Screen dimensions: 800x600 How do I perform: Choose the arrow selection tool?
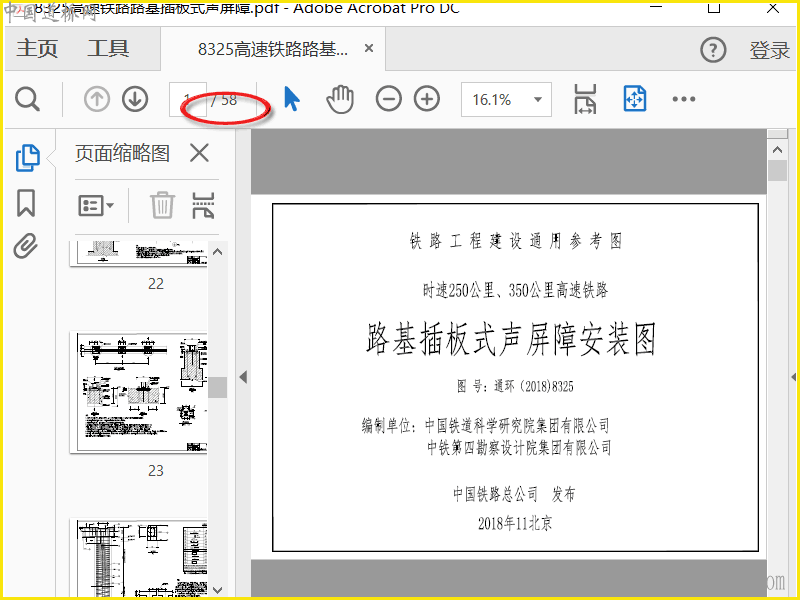point(291,99)
